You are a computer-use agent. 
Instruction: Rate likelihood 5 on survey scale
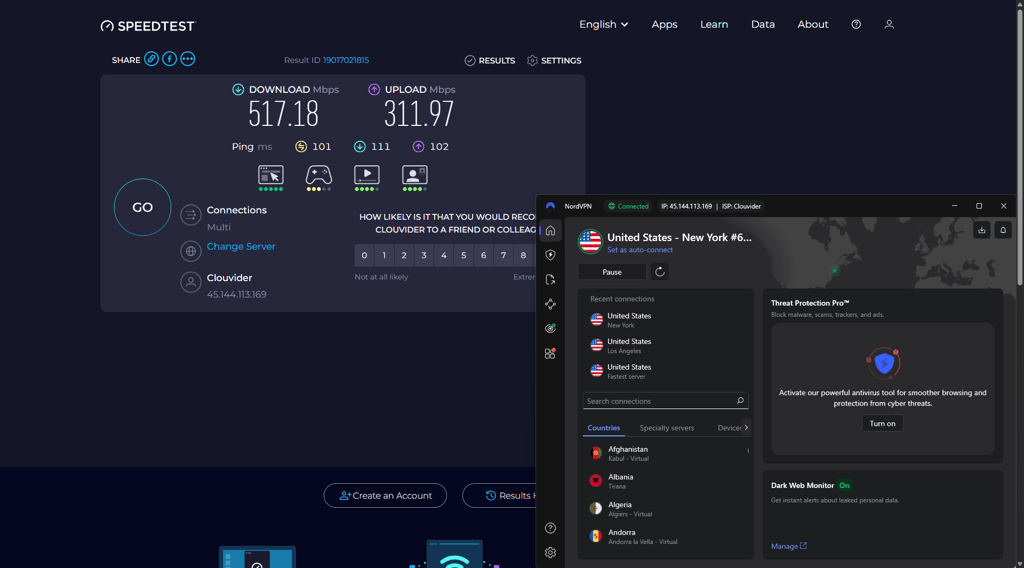(464, 255)
